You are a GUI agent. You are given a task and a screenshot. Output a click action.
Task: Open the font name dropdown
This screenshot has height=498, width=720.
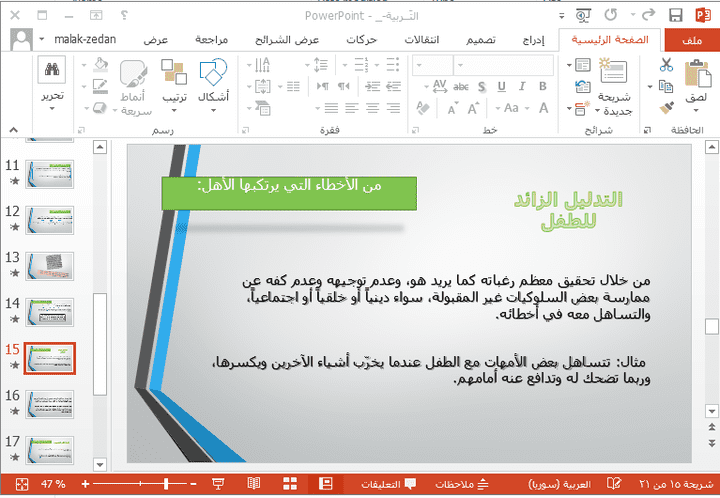point(503,65)
